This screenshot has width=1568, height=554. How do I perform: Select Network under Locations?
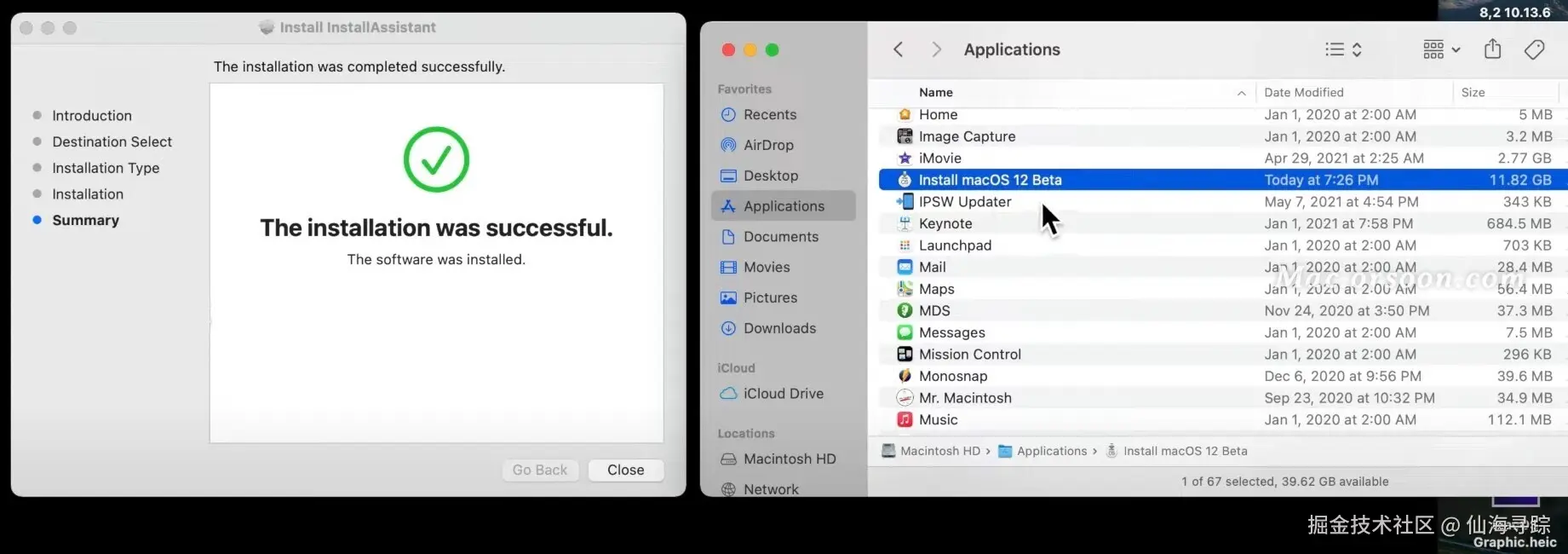coord(771,489)
